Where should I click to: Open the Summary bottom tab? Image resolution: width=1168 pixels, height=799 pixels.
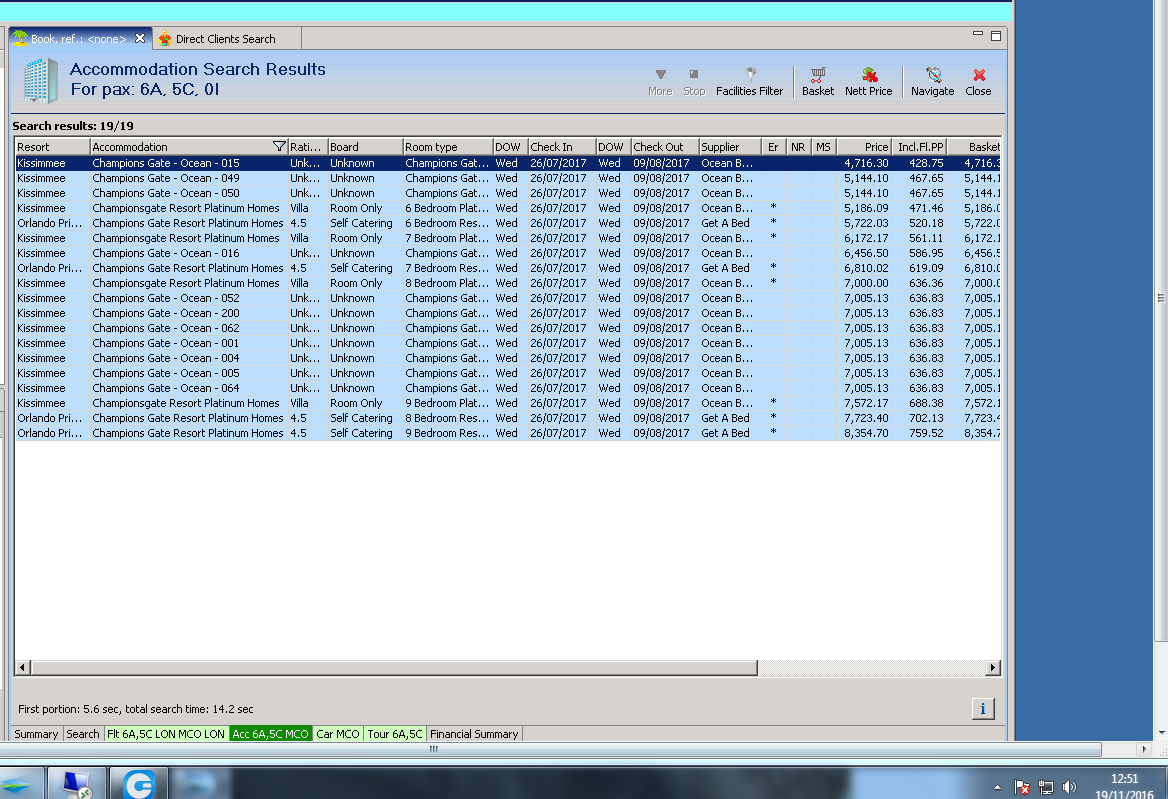point(36,733)
